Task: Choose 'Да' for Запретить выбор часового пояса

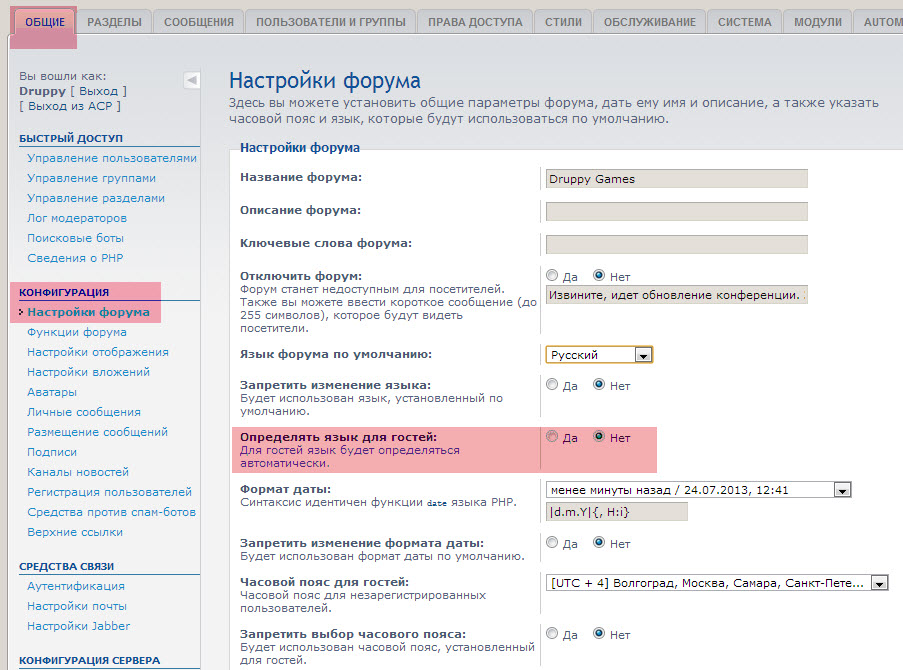Action: (552, 633)
